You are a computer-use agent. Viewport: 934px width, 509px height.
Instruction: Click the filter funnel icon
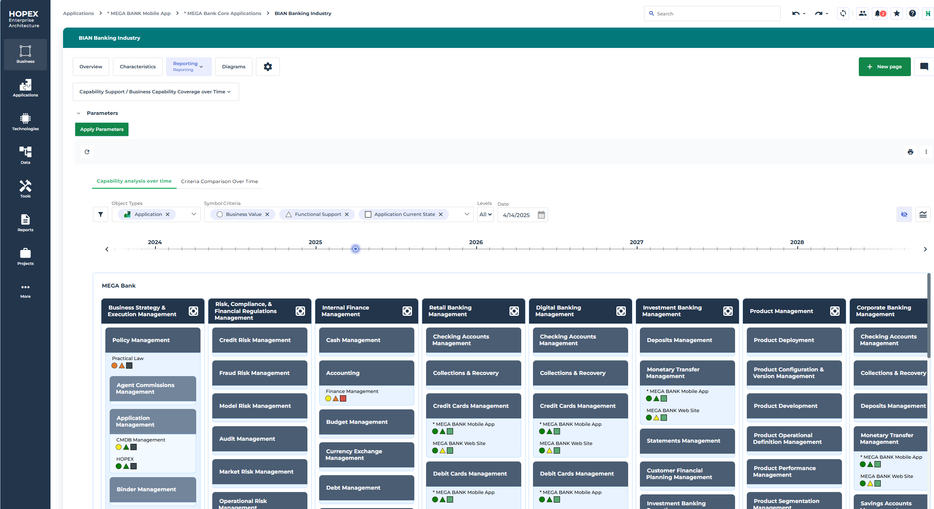point(101,214)
